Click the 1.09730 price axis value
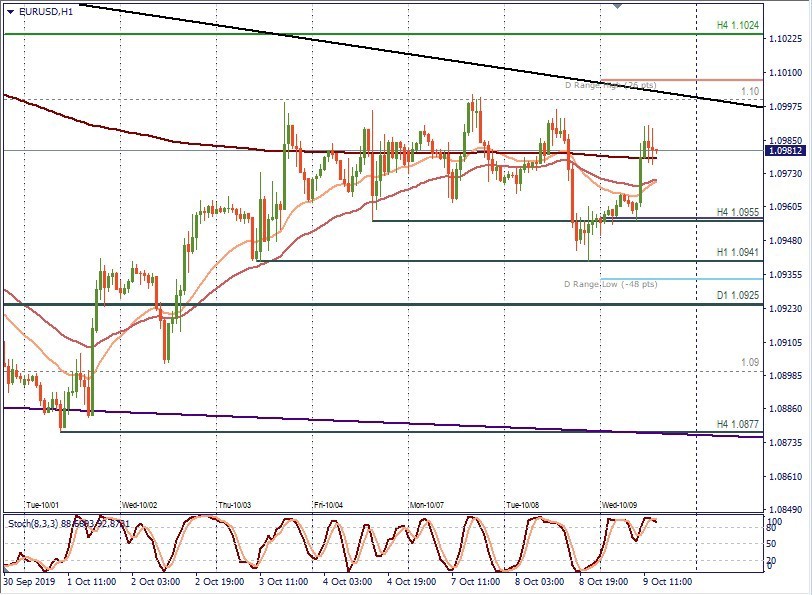The image size is (812, 595). (786, 173)
